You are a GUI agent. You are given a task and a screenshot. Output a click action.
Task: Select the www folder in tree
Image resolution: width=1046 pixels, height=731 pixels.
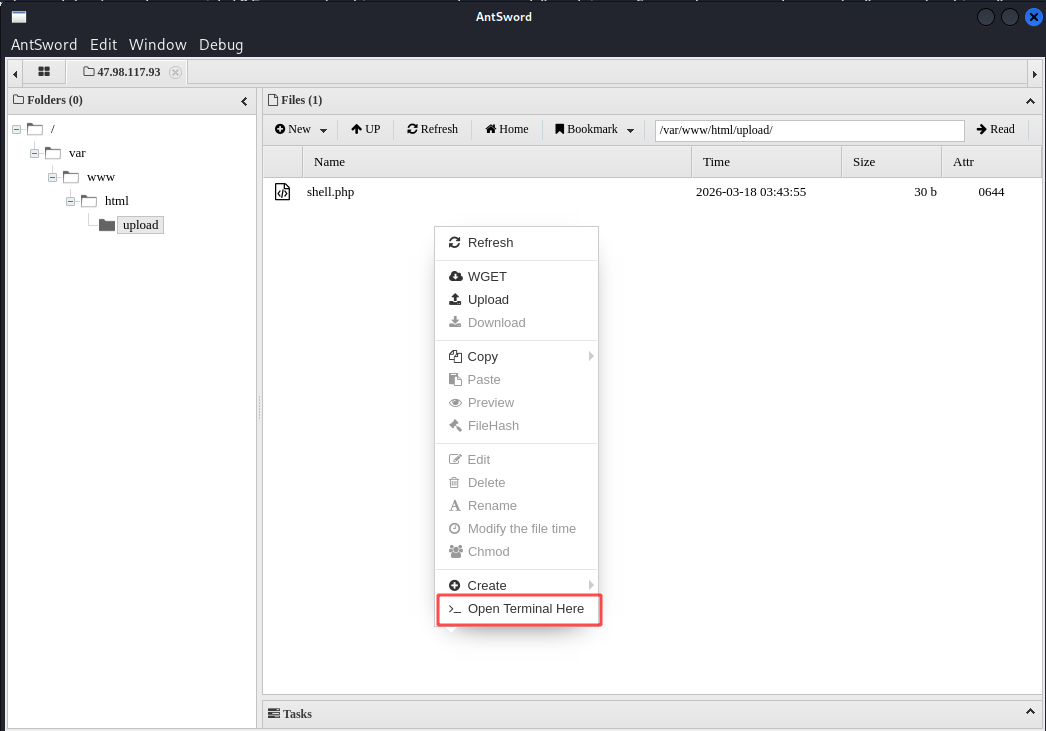(101, 177)
